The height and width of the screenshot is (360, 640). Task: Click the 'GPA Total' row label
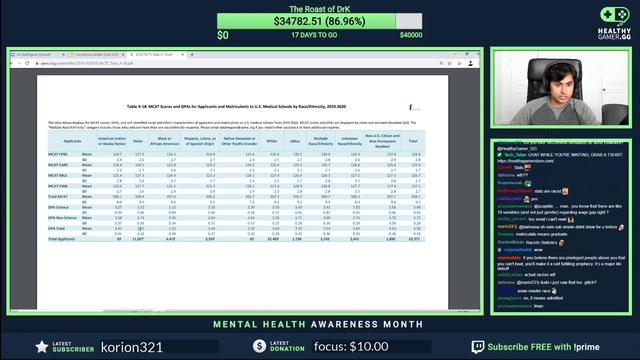pyautogui.click(x=56, y=229)
